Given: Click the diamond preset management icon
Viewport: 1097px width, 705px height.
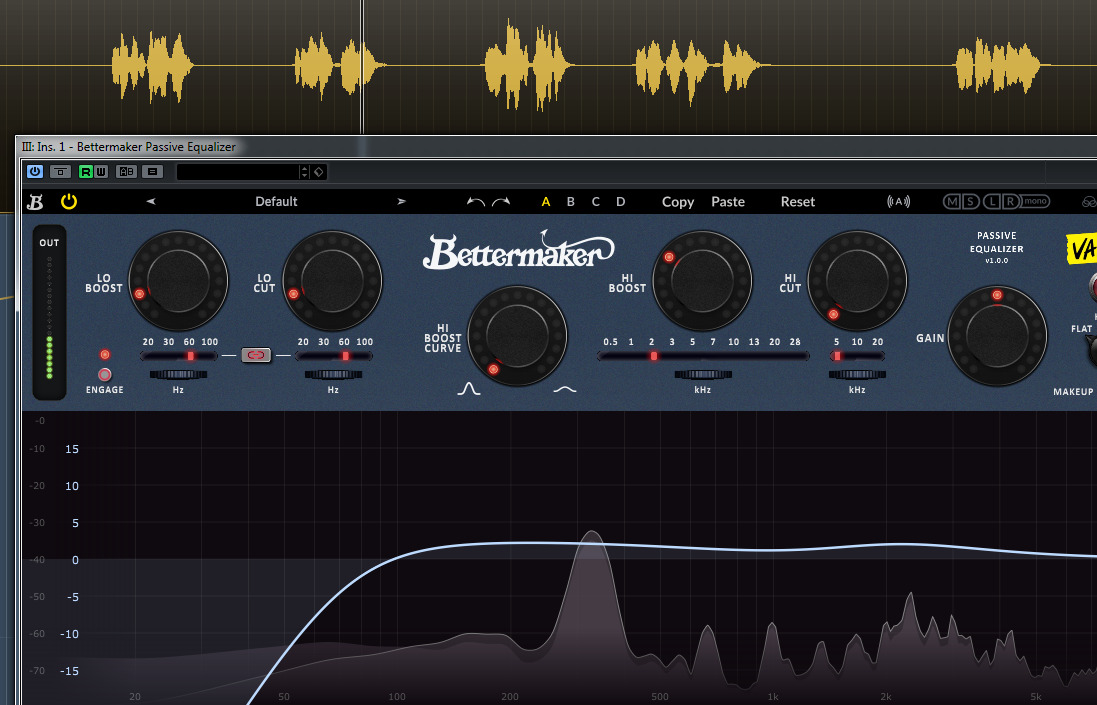Looking at the screenshot, I should (x=318, y=171).
